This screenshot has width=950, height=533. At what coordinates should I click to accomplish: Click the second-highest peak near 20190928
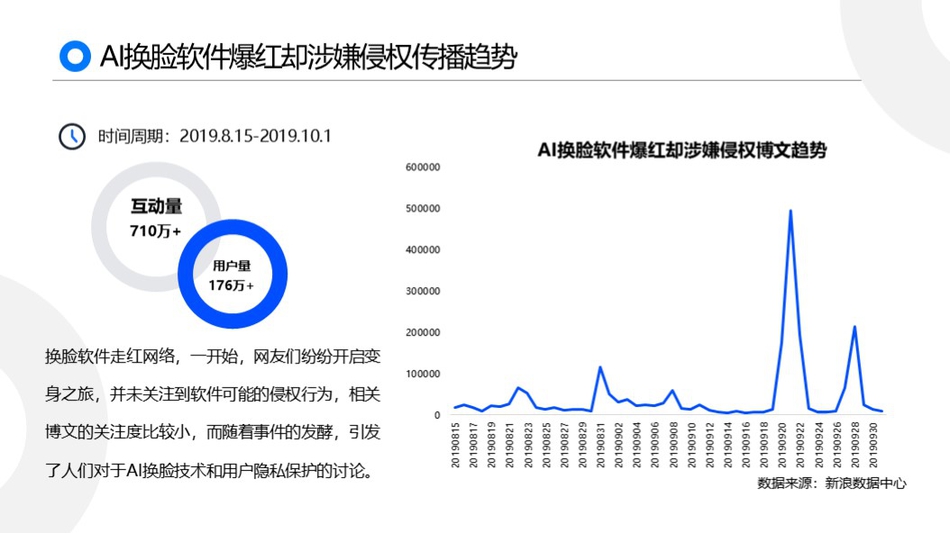[854, 328]
